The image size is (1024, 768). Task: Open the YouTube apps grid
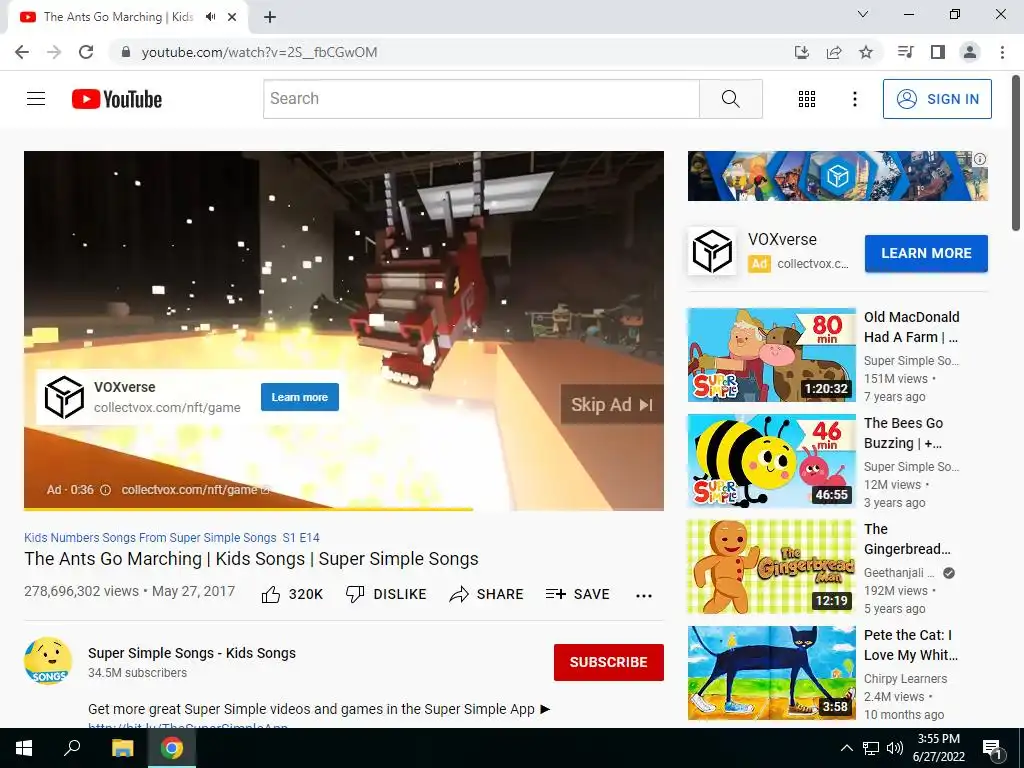[807, 99]
